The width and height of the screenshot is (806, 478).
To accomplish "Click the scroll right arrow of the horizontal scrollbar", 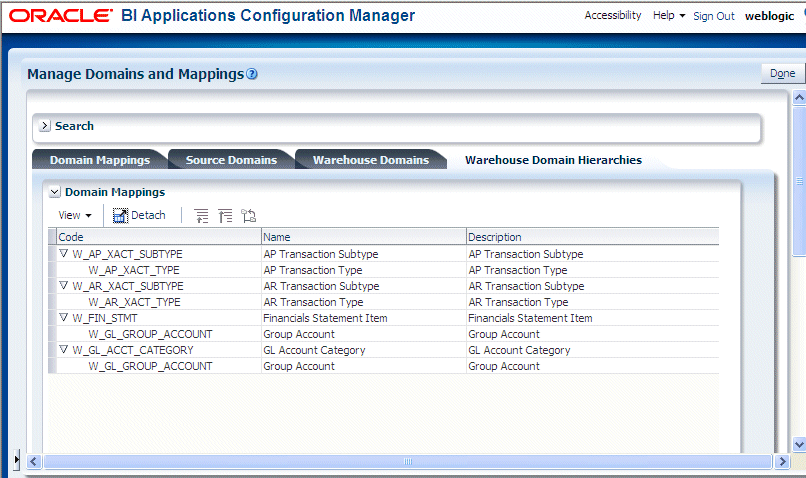I will (782, 462).
